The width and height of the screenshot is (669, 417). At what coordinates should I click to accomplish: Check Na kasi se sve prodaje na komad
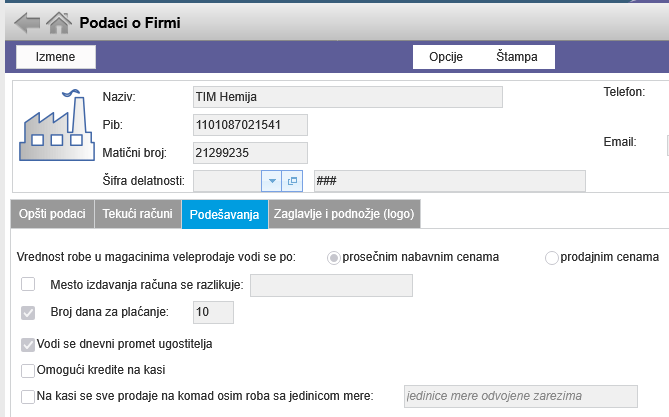click(x=28, y=397)
